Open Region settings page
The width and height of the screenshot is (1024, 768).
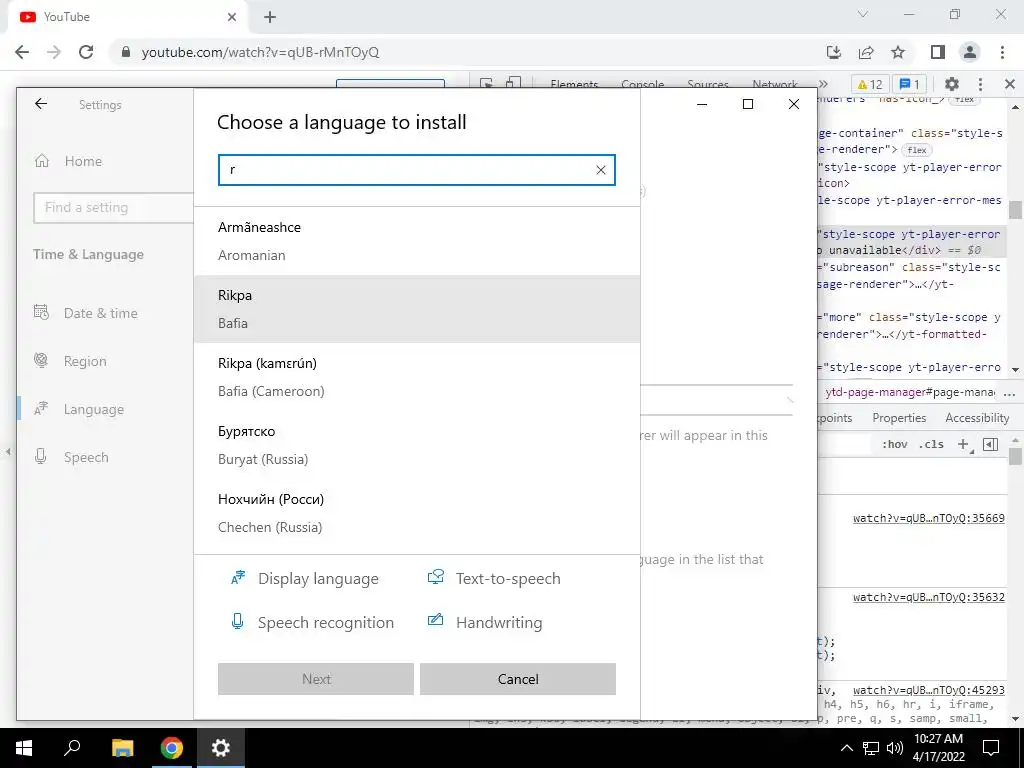(x=104, y=361)
